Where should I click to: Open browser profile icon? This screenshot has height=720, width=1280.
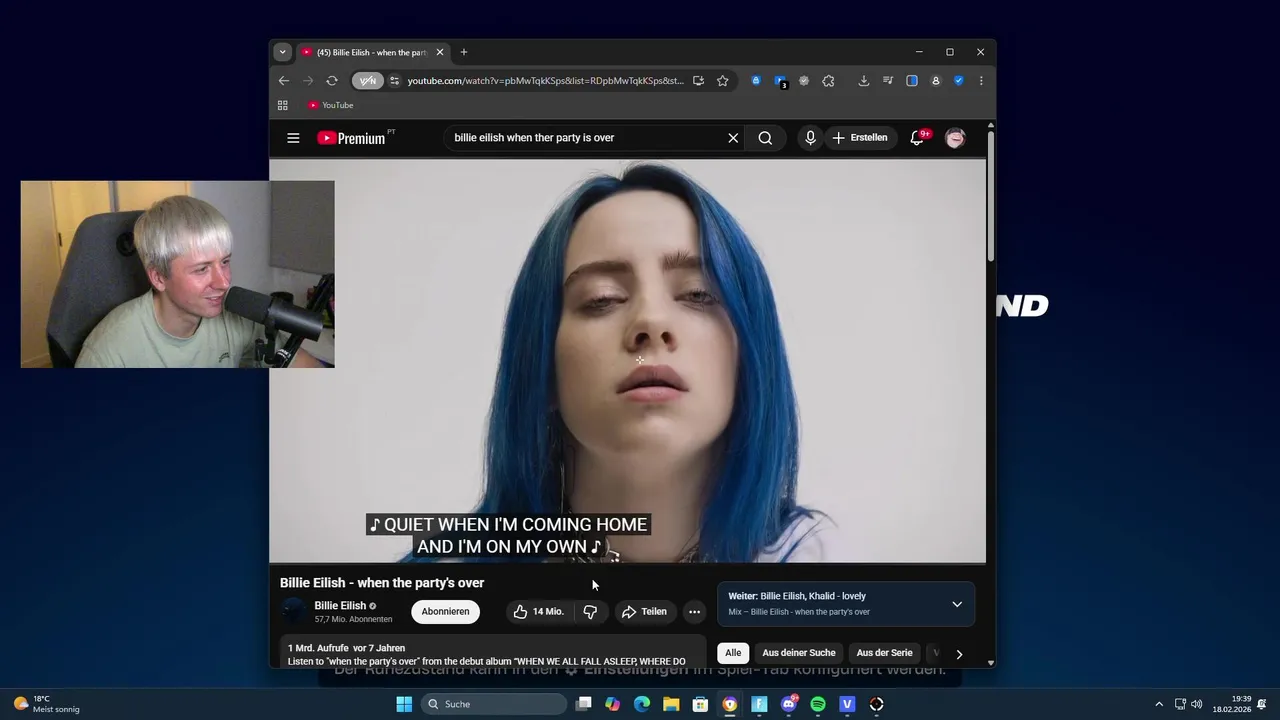(x=936, y=81)
